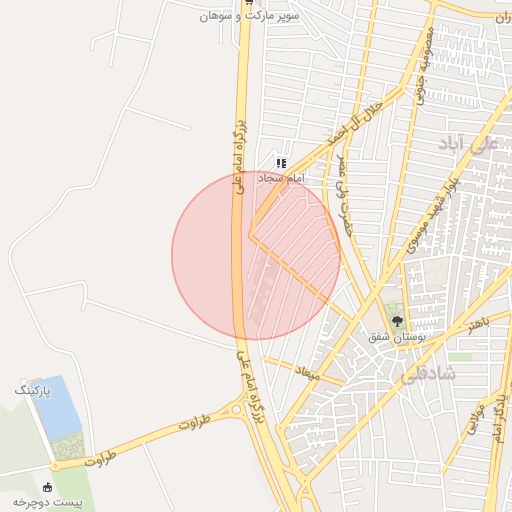Select the tree icon at بوستان شفق park
512x512 pixels.
(x=397, y=322)
